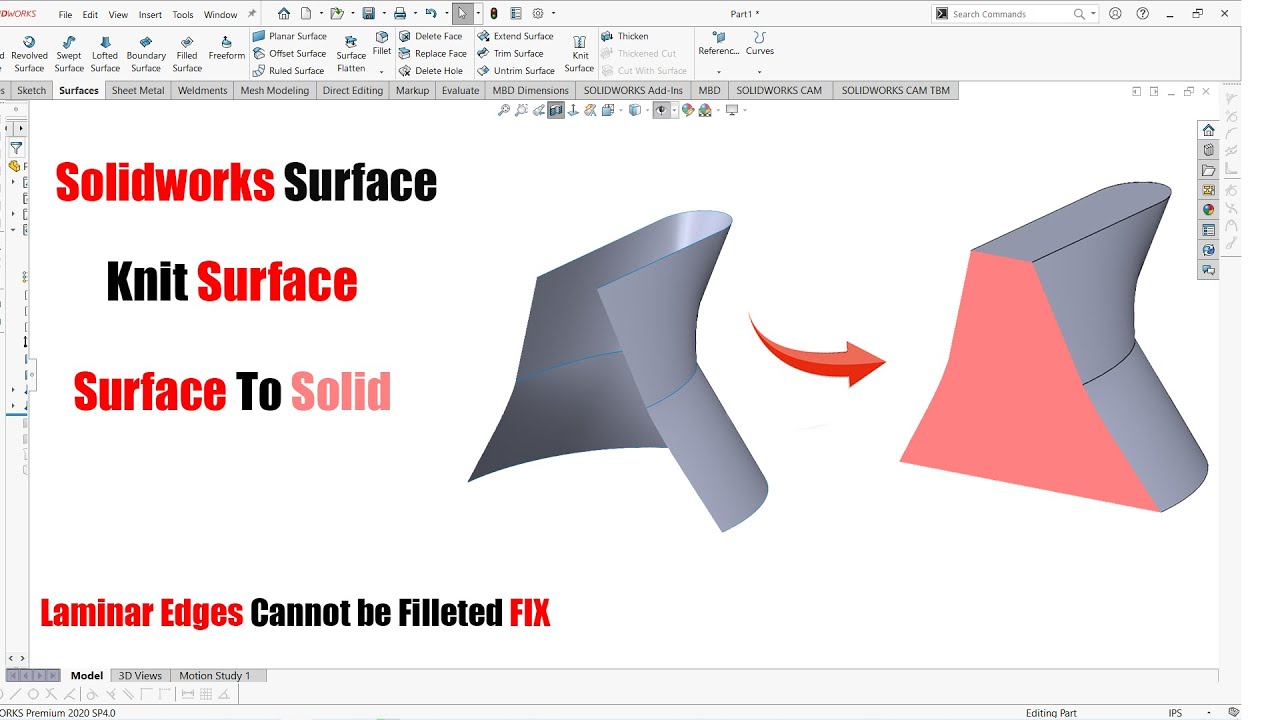The height and width of the screenshot is (720, 1280).
Task: Pick the Ruled Surface tool
Action: pyautogui.click(x=289, y=71)
